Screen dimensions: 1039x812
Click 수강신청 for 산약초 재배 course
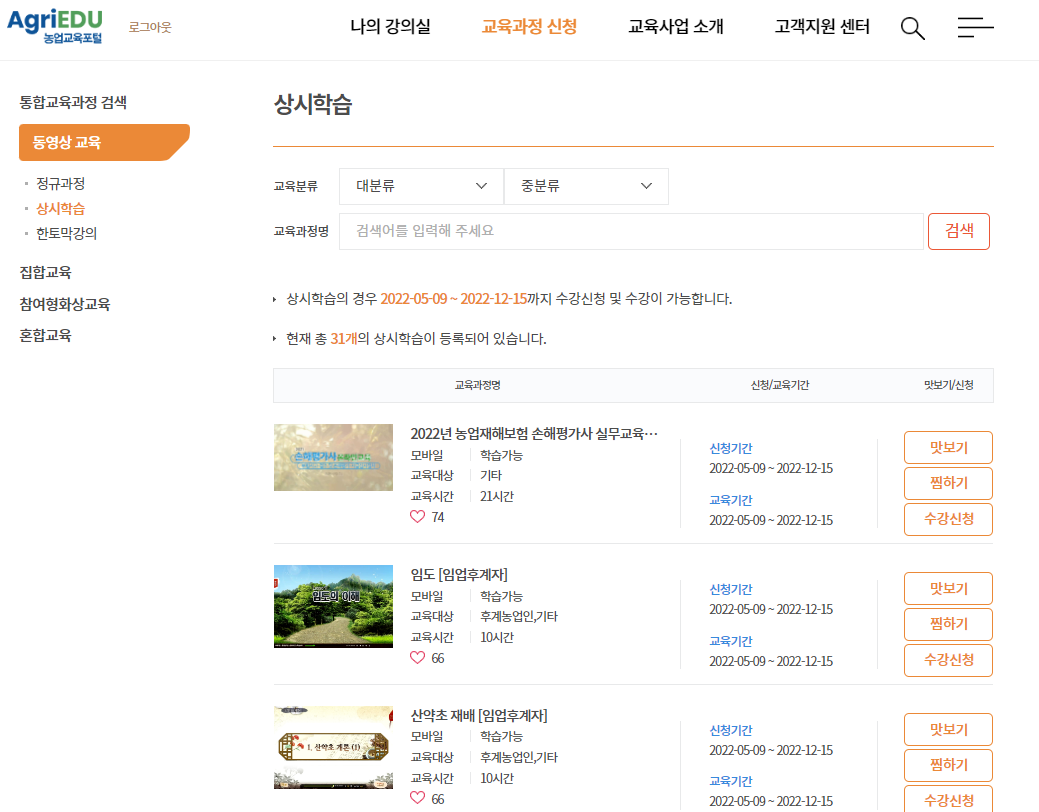click(x=948, y=799)
